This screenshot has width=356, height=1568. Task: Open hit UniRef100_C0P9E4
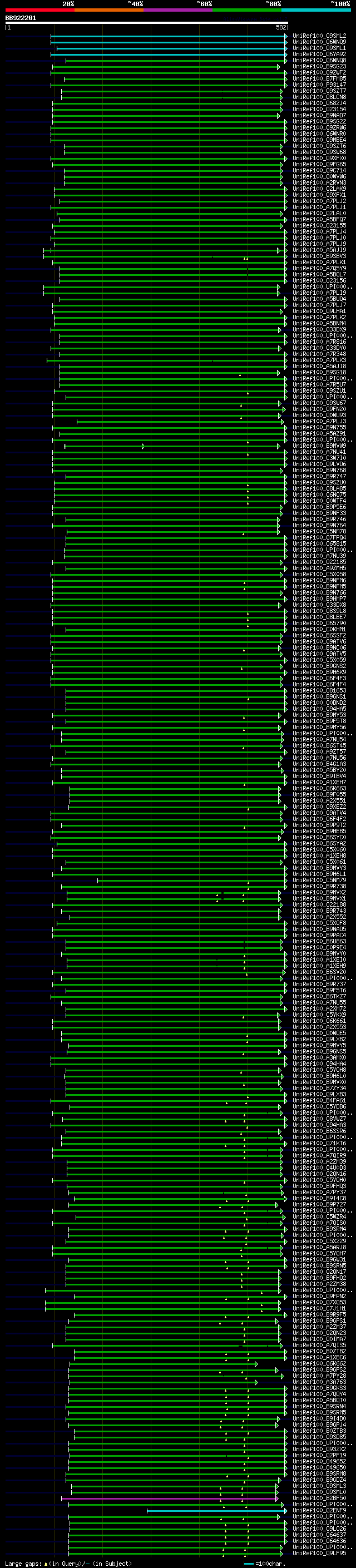coord(319,947)
